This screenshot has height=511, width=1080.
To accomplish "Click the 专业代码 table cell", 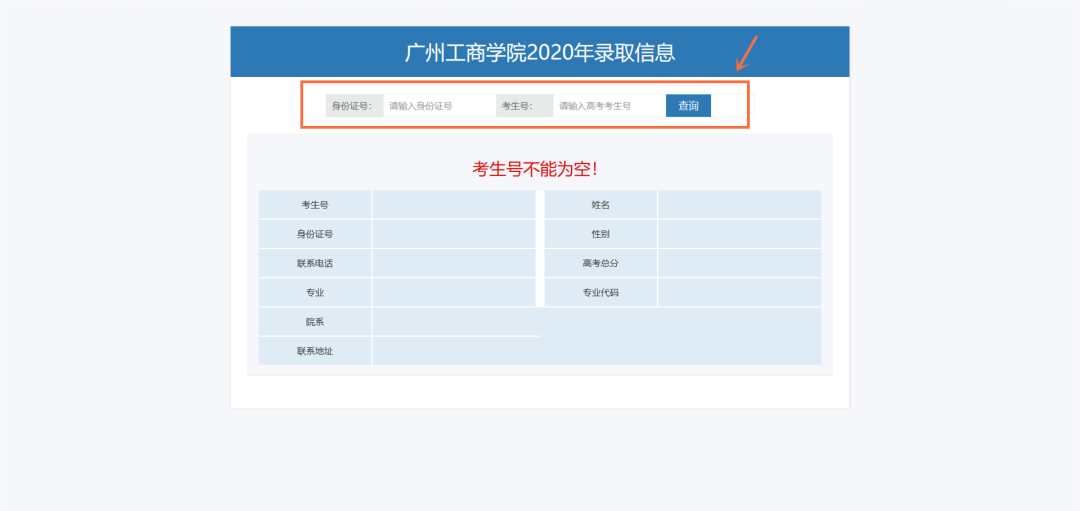I will point(601,293).
